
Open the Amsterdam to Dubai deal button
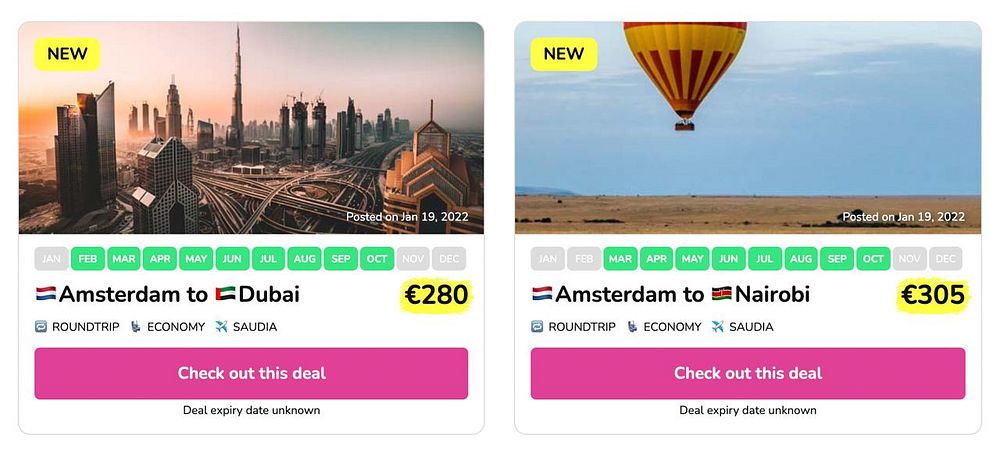(x=251, y=373)
